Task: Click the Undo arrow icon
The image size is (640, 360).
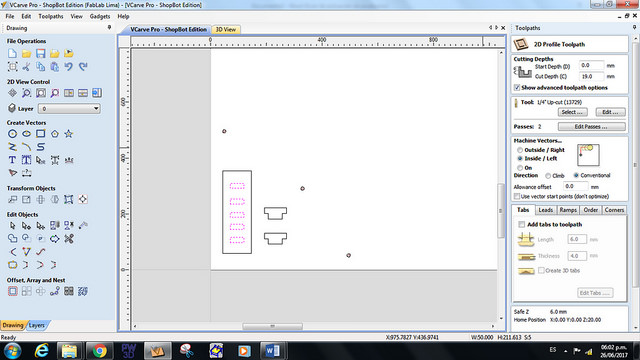Action: coord(69,67)
